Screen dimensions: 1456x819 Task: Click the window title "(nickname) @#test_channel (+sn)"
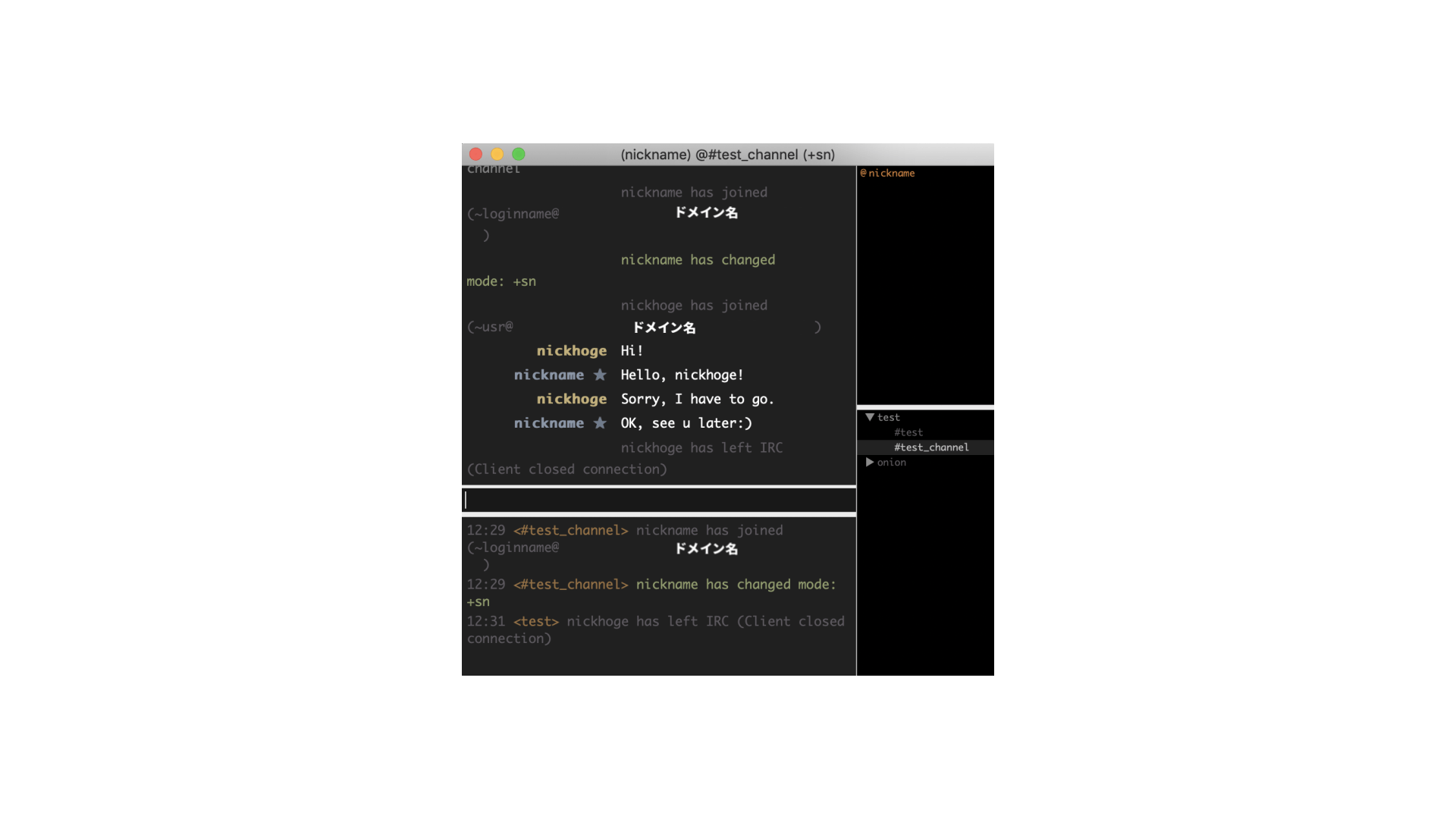coord(727,155)
